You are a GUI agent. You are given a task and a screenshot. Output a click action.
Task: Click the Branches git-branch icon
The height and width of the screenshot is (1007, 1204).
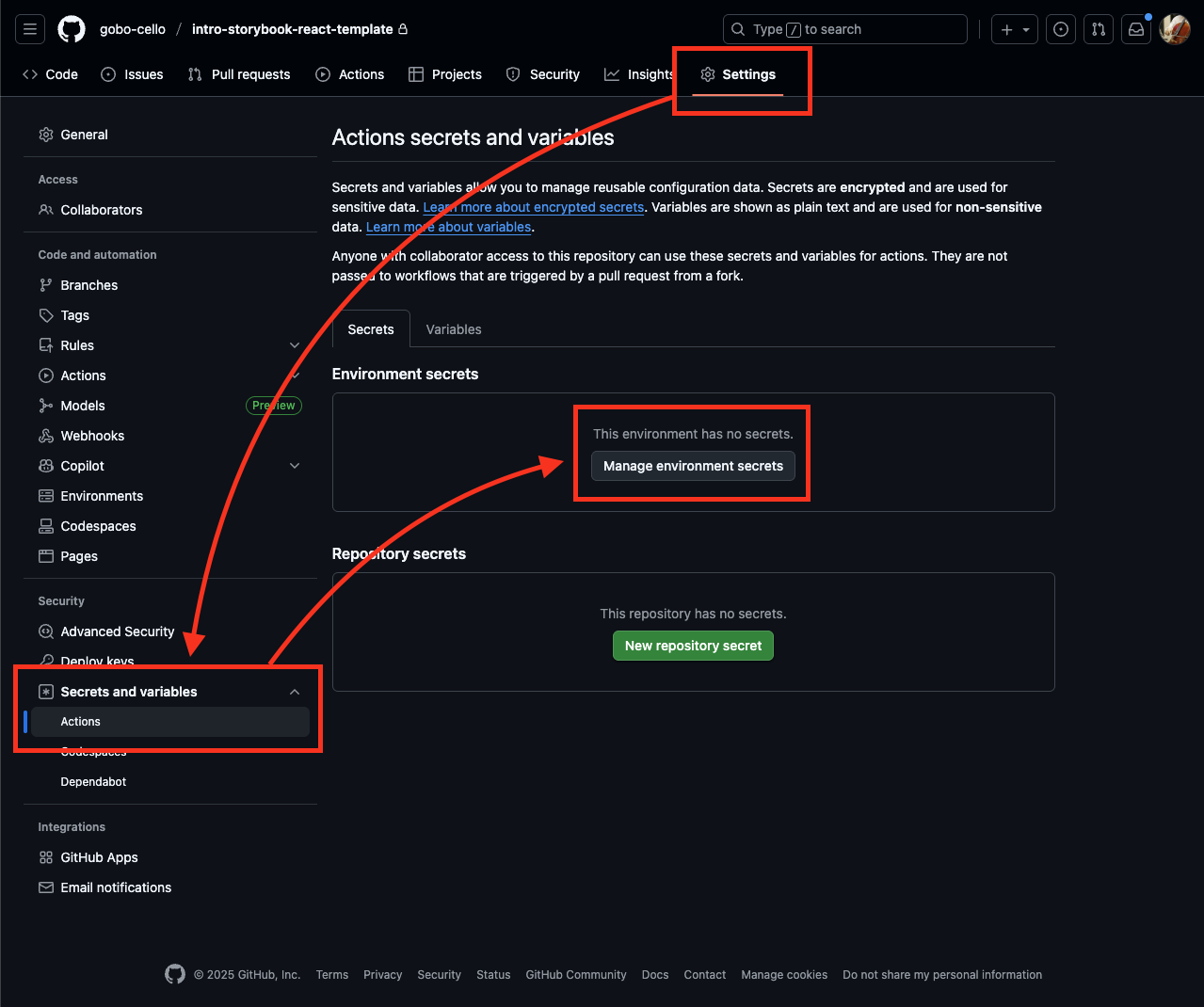[x=46, y=285]
